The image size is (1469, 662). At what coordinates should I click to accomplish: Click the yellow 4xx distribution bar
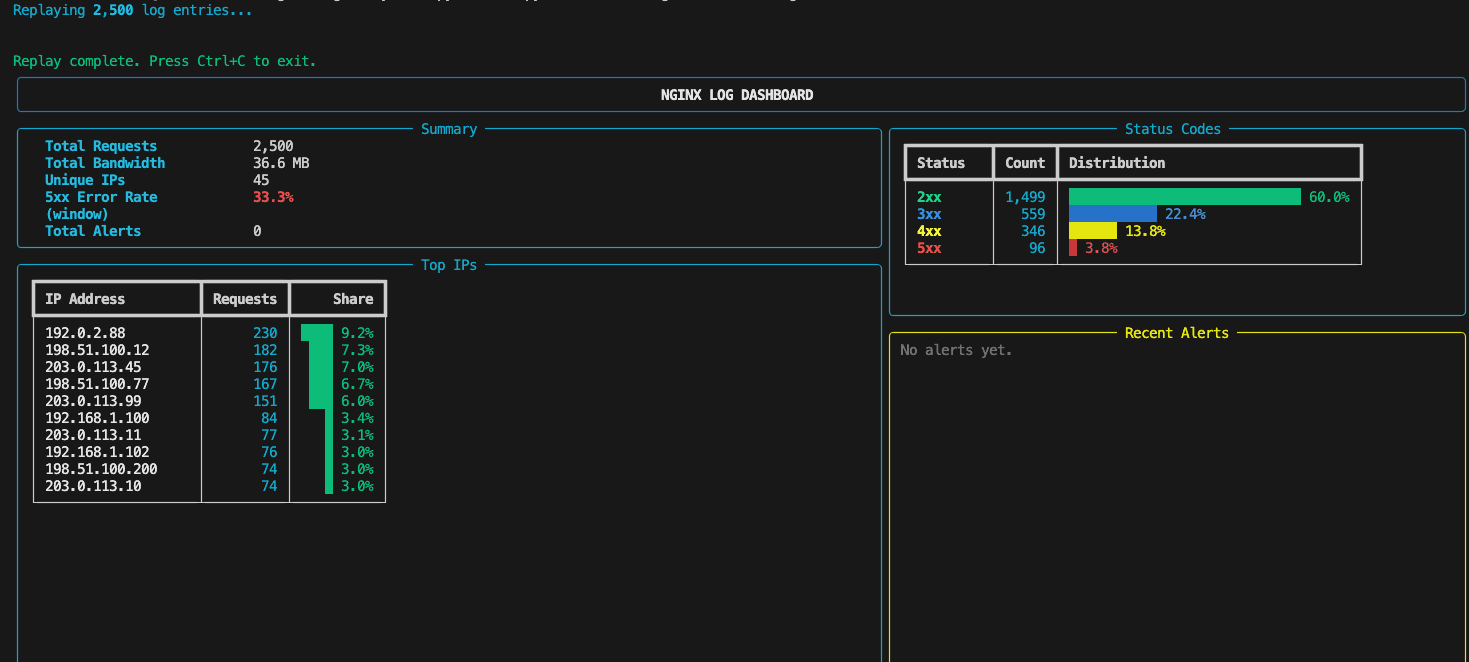click(x=1090, y=230)
